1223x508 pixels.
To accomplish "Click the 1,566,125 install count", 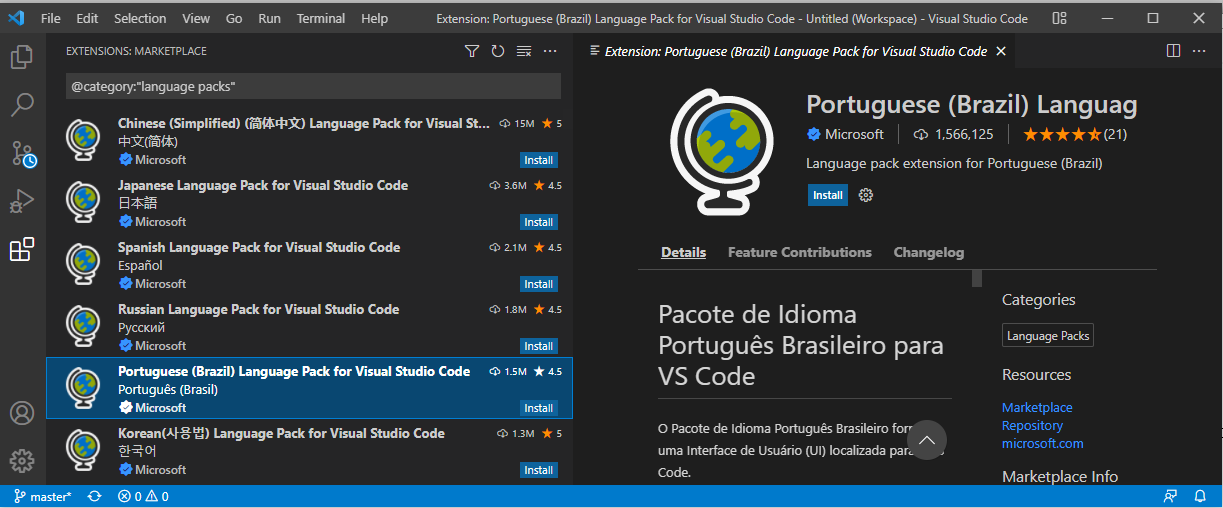I will [x=954, y=134].
